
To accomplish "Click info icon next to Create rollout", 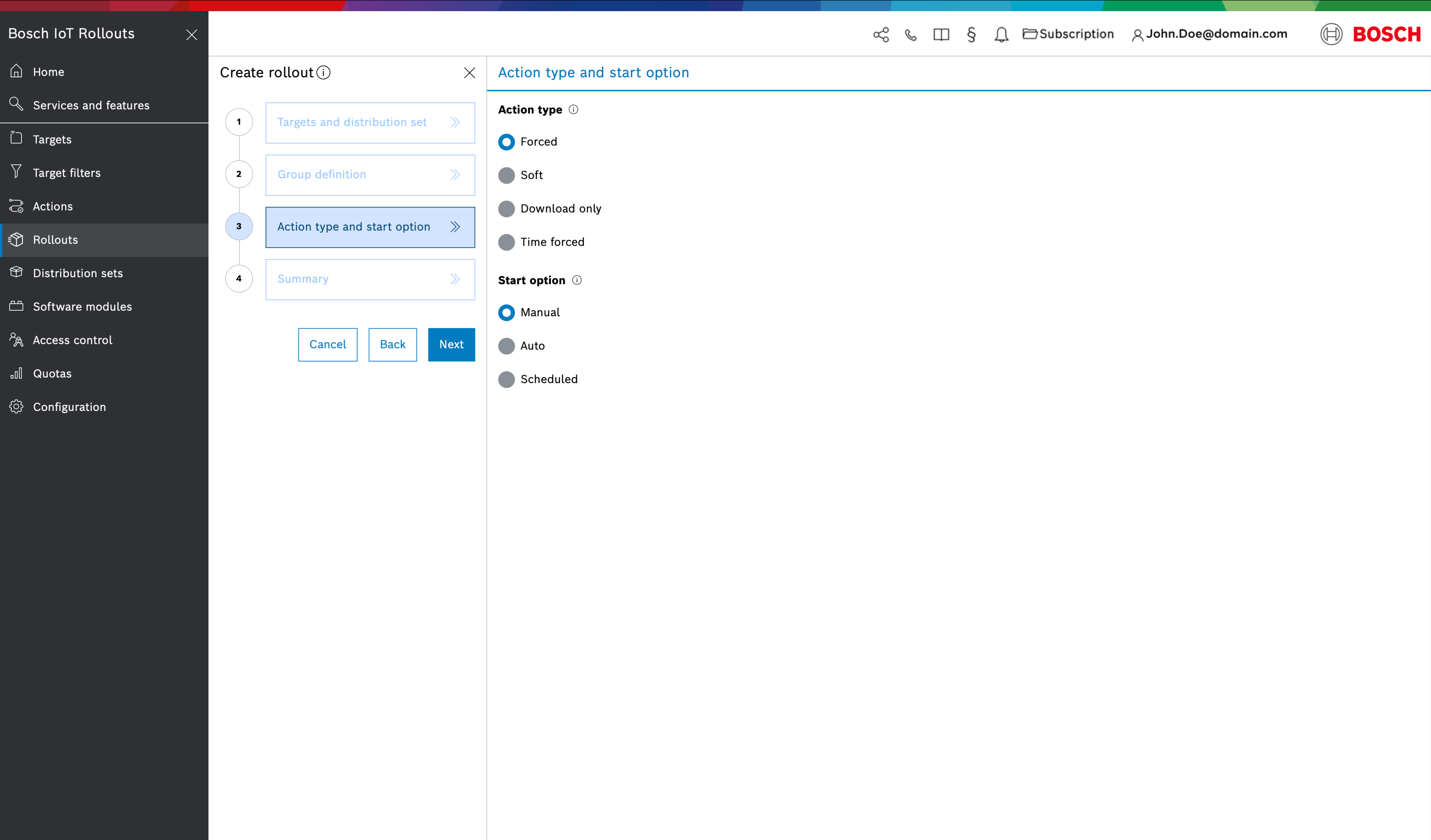I will click(x=324, y=73).
